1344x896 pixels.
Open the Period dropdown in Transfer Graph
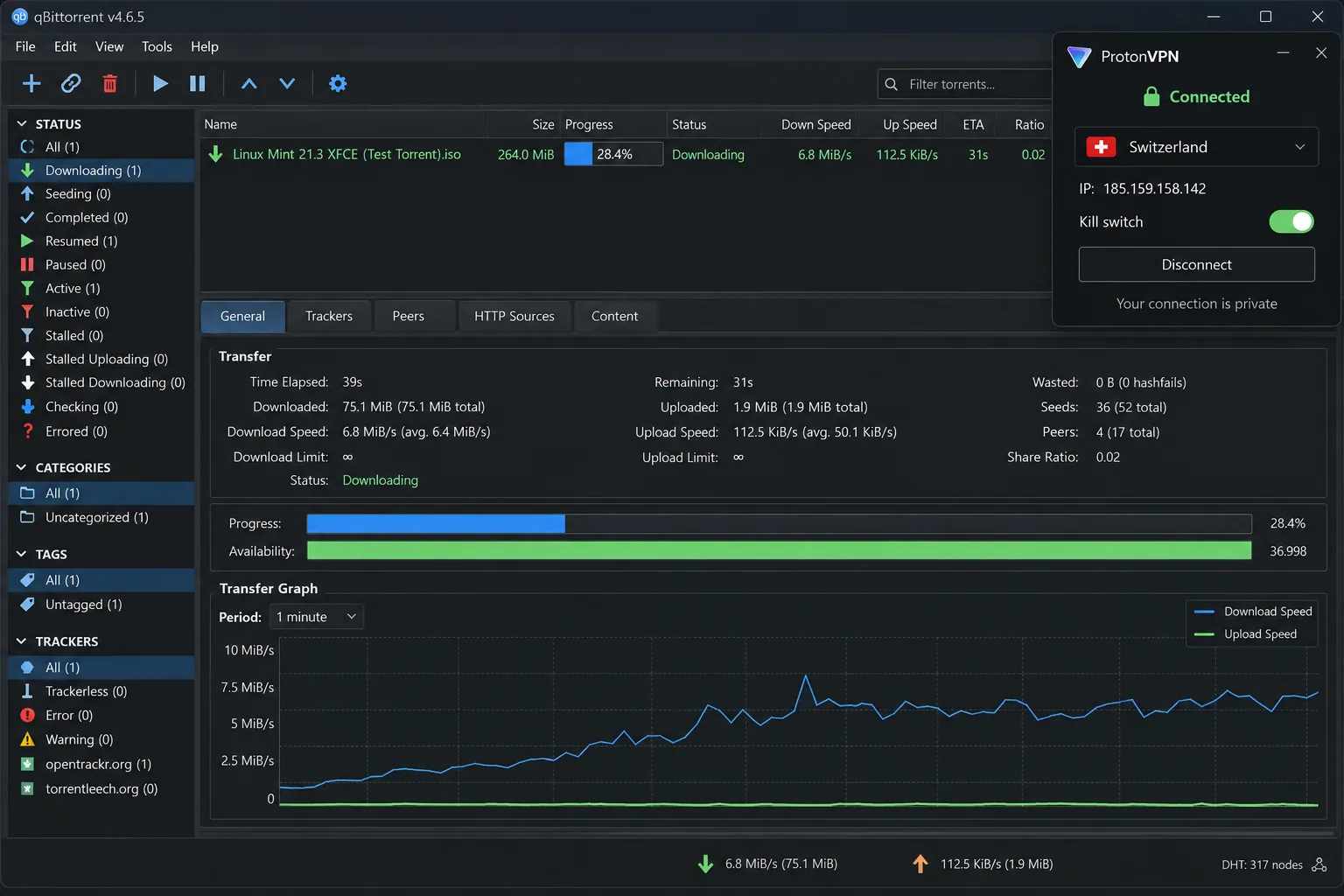pyautogui.click(x=317, y=617)
